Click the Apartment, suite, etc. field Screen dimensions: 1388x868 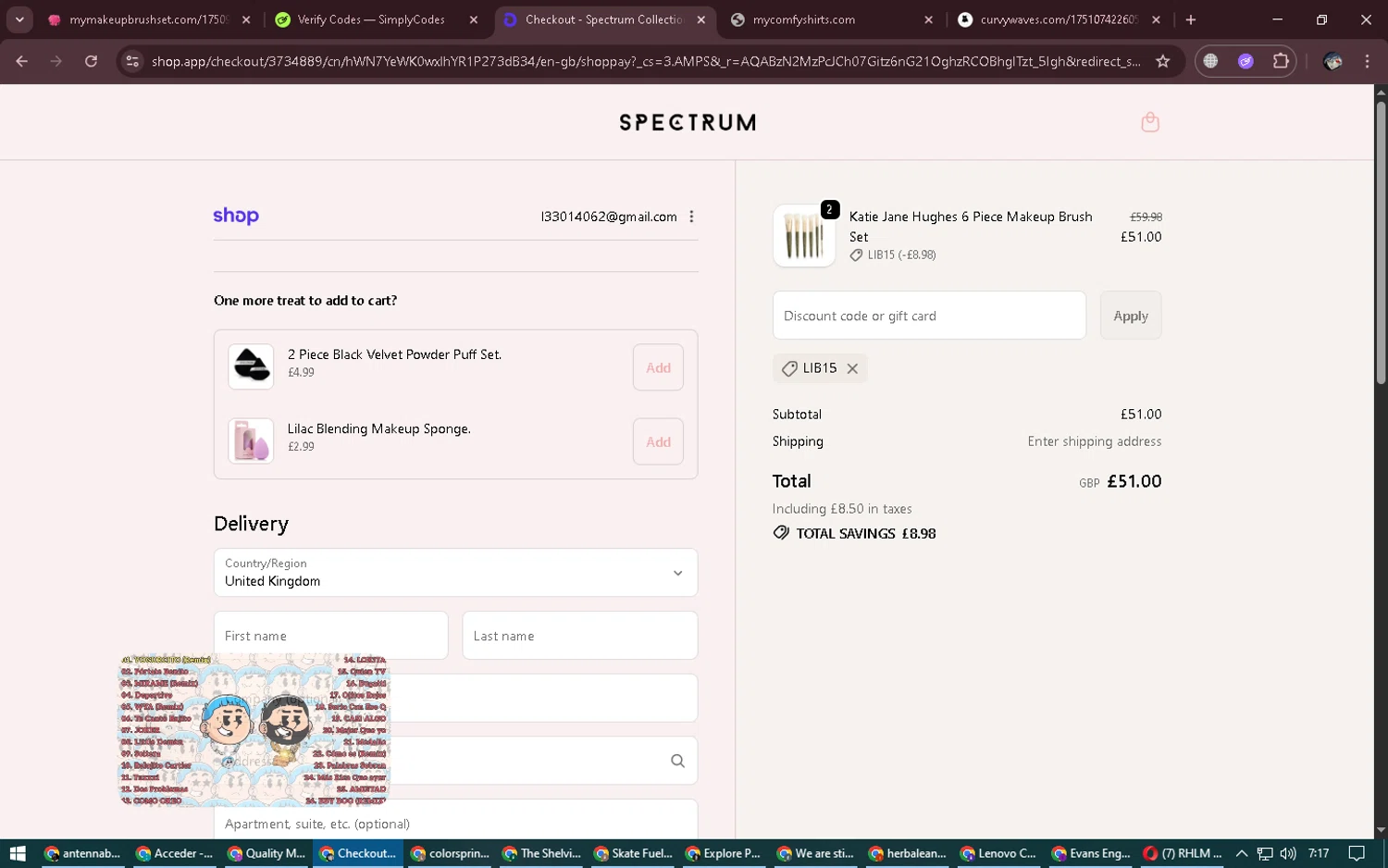(x=455, y=821)
